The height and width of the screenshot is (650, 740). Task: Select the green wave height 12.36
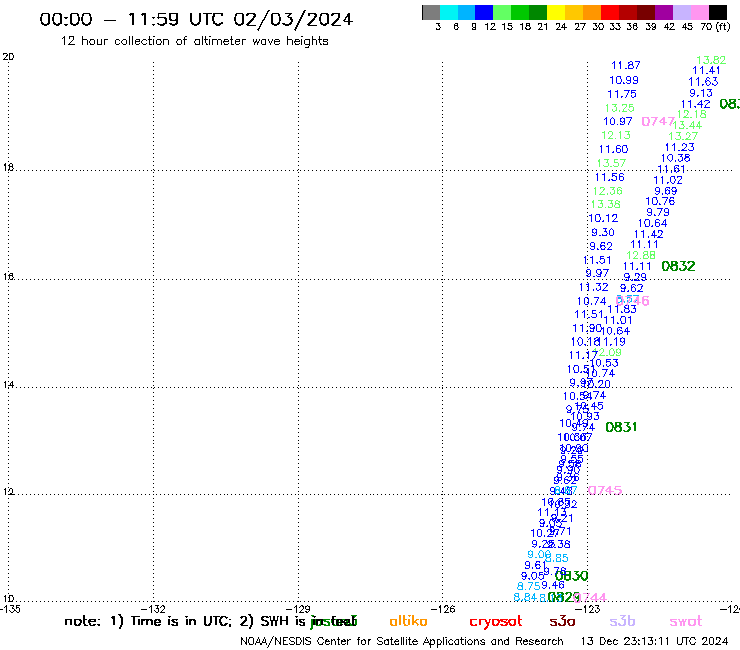click(608, 191)
